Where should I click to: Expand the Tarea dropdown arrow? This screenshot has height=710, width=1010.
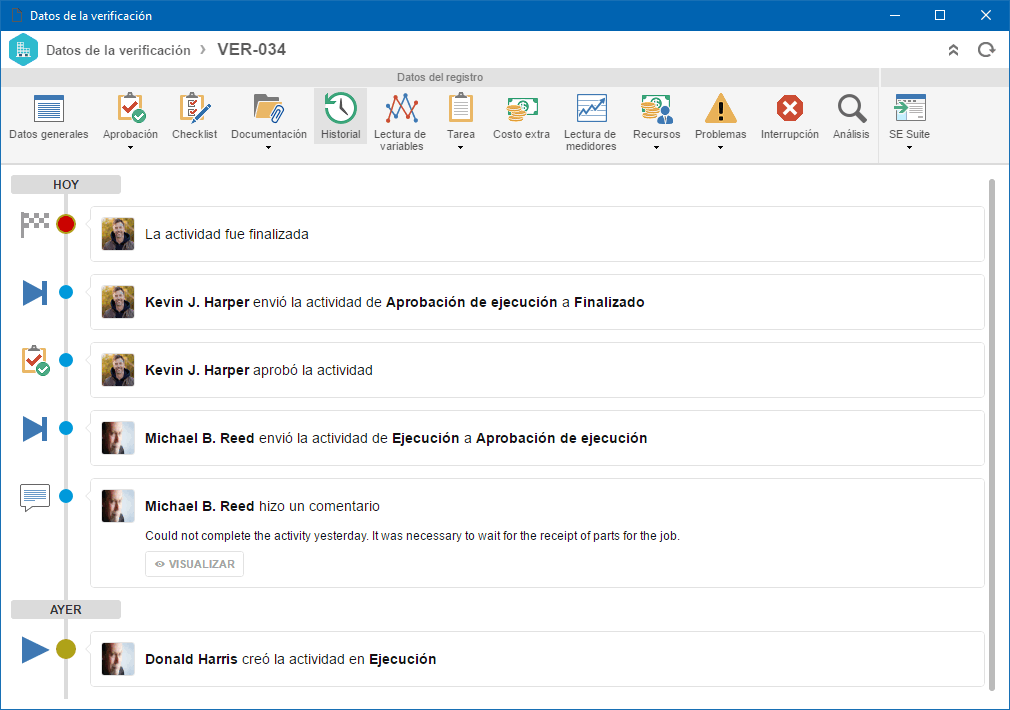coord(461,148)
